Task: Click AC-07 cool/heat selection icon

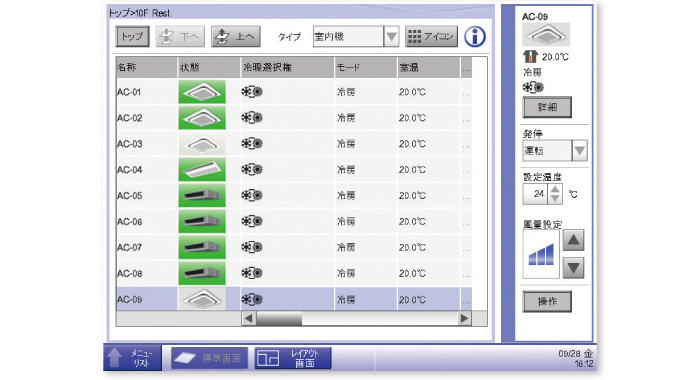Action: coord(252,247)
